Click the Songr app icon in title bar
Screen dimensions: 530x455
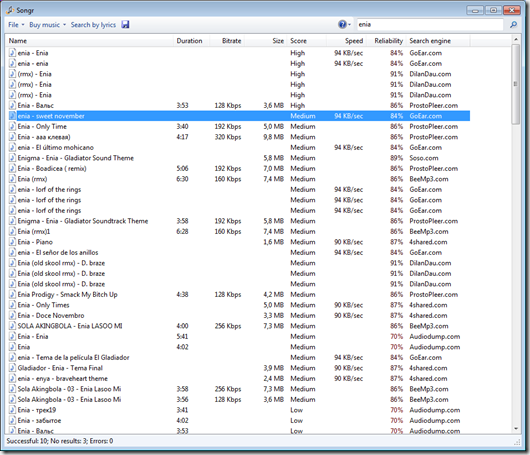[10, 10]
